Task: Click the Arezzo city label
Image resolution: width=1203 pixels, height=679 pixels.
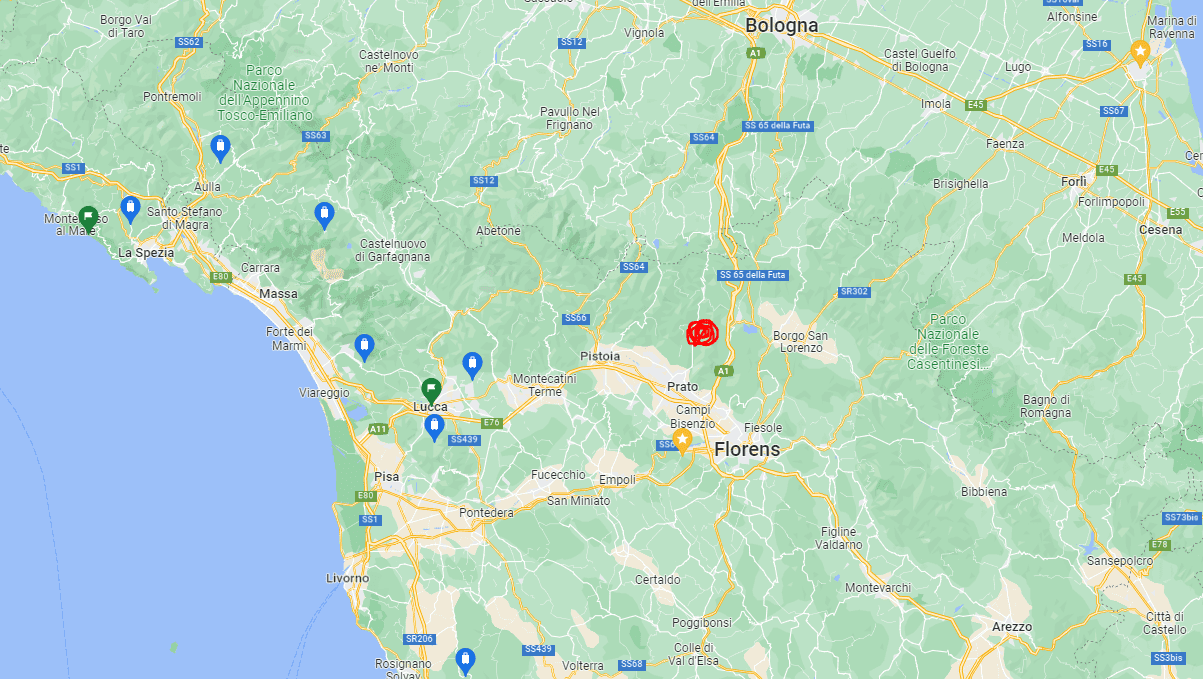Action: (x=1012, y=626)
